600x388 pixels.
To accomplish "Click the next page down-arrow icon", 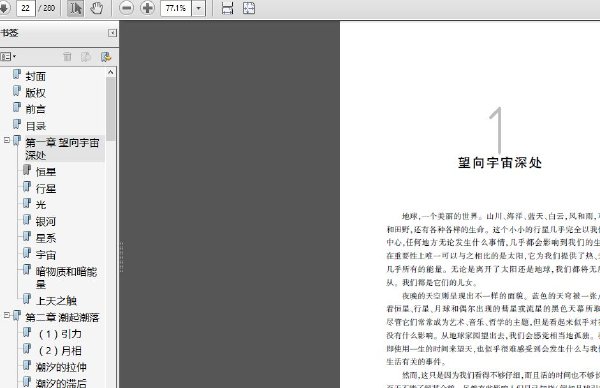I will pos(4,8).
